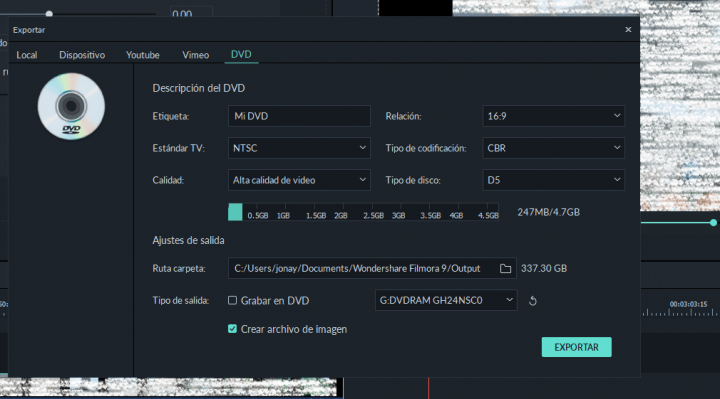Open the Tipo de disco D5 dropdown
Screen dimensions: 720x399
[x=553, y=180]
